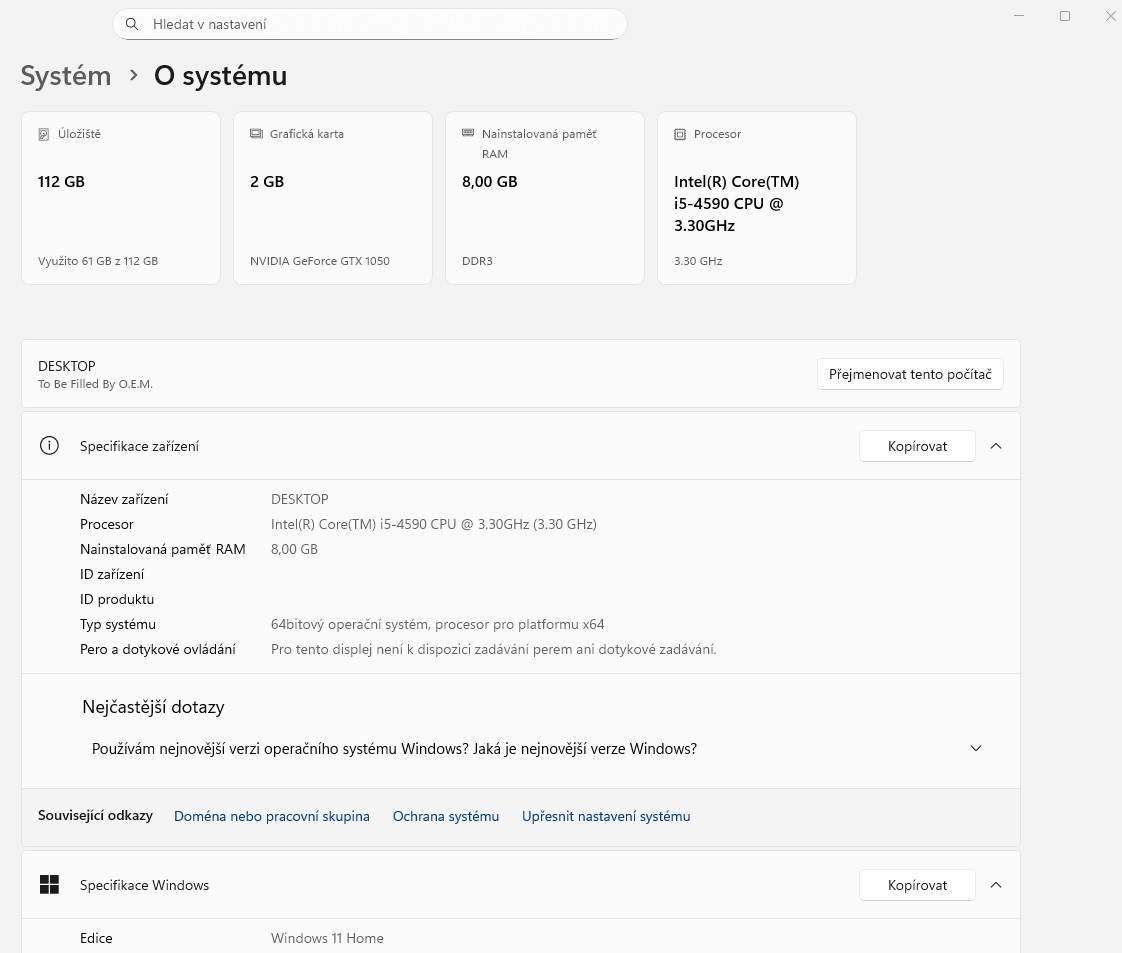This screenshot has width=1122, height=953.
Task: Open Upřesnit nastavení systému link
Action: pos(606,816)
